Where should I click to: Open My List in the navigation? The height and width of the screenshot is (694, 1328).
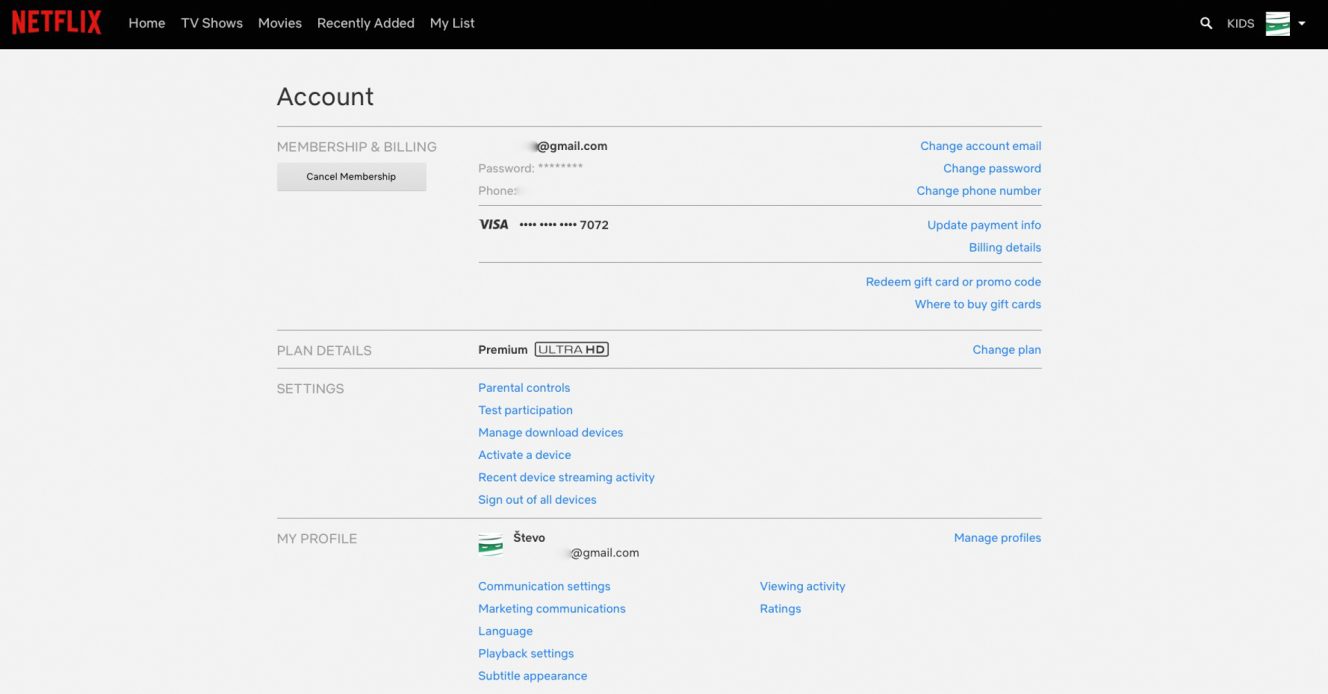[452, 23]
